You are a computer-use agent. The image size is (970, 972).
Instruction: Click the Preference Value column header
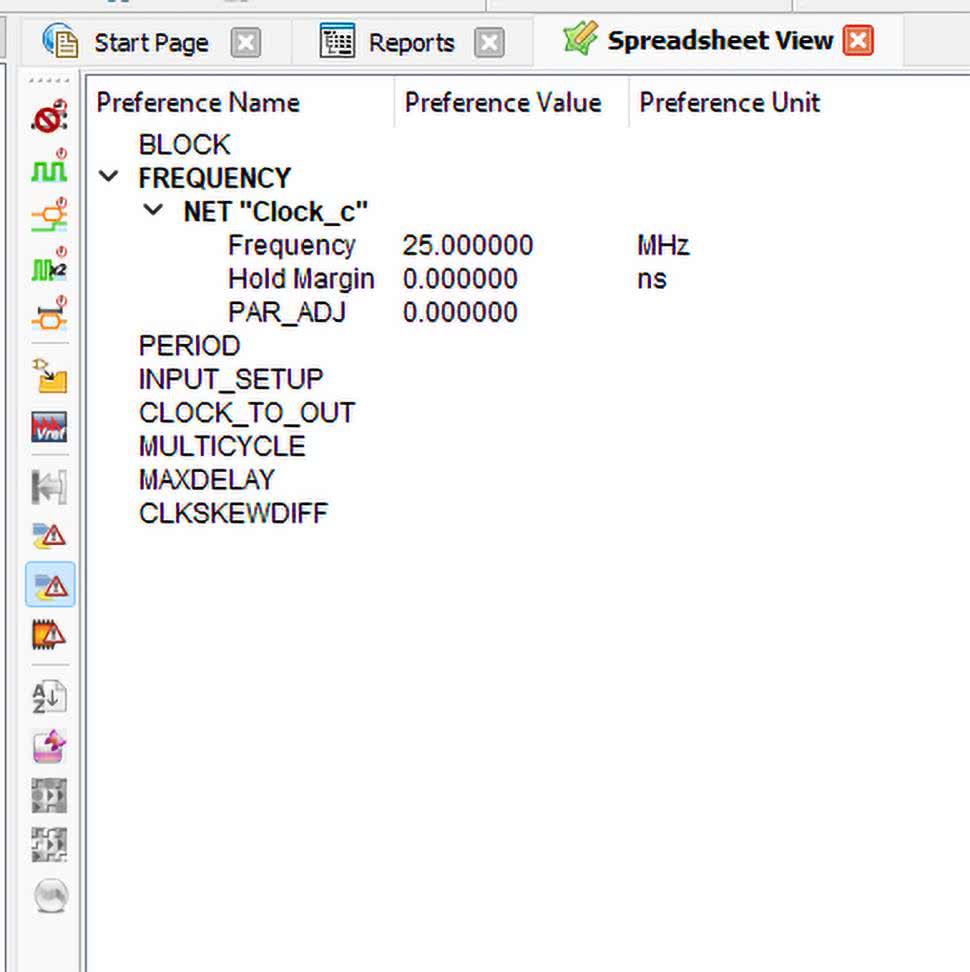[x=502, y=103]
